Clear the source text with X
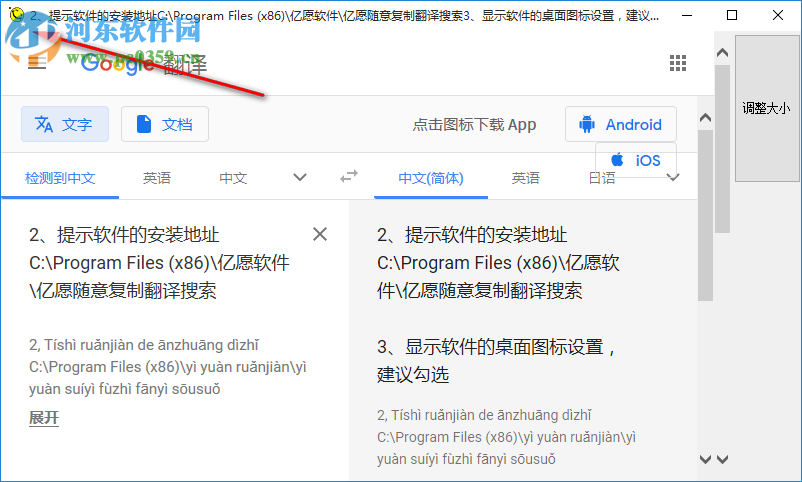Viewport: 802px width, 482px height. click(320, 234)
